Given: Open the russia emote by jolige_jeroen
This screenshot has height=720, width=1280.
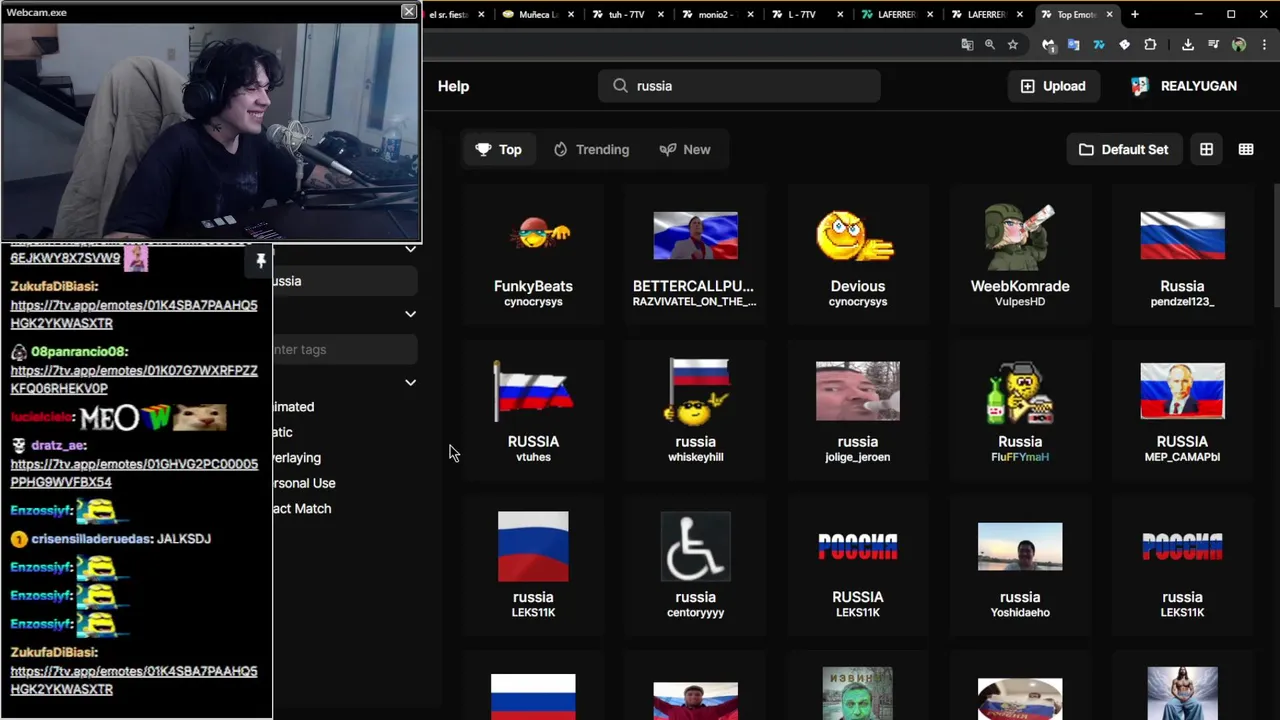Looking at the screenshot, I should (x=857, y=412).
